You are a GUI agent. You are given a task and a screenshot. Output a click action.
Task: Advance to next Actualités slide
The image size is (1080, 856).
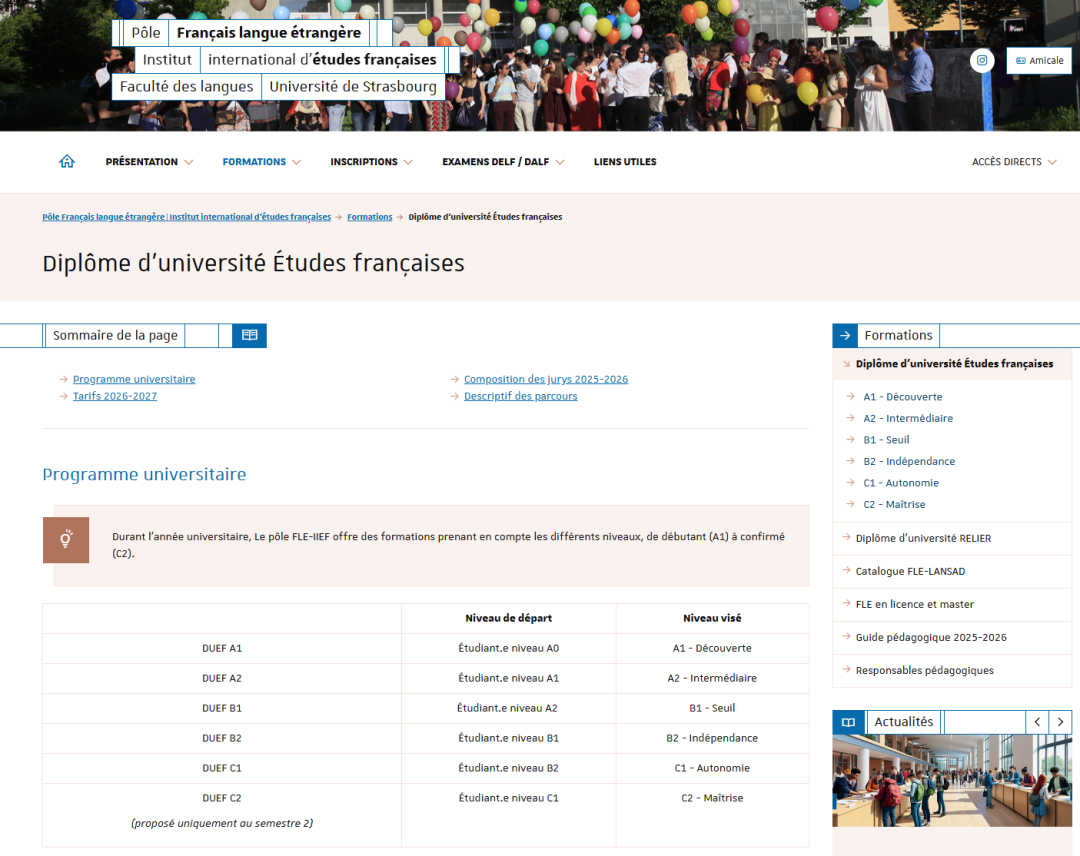(1060, 722)
